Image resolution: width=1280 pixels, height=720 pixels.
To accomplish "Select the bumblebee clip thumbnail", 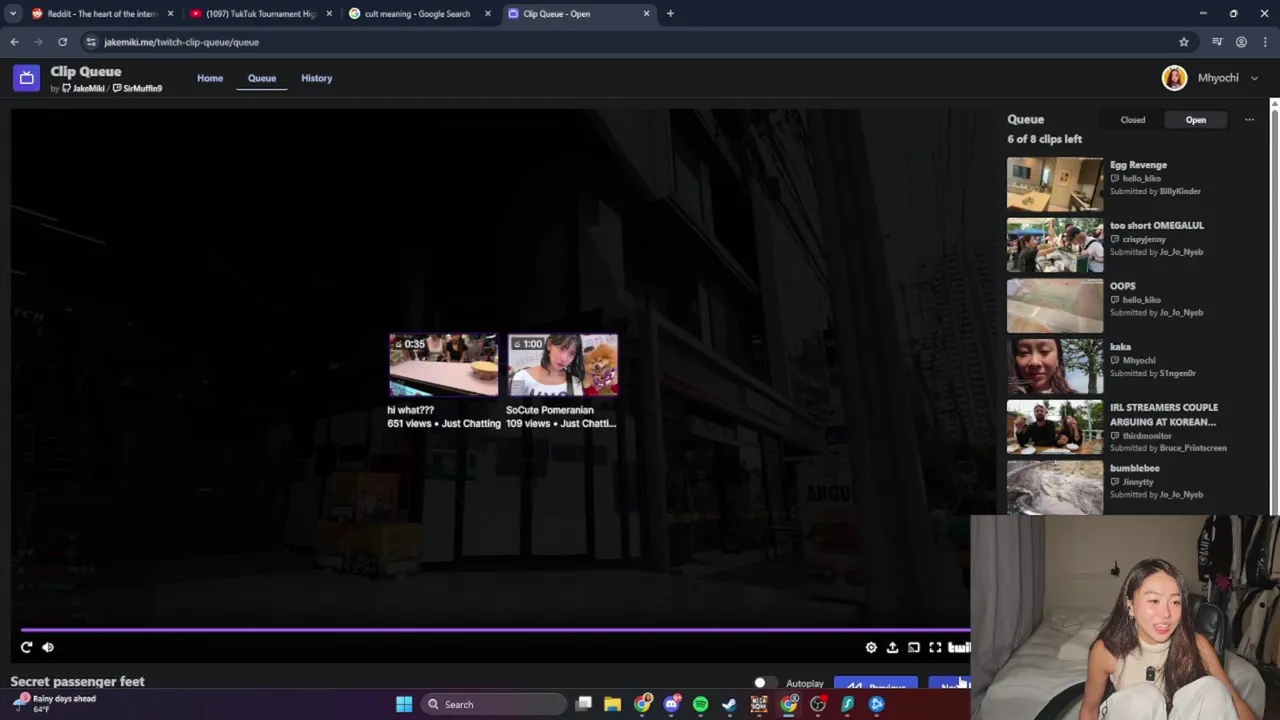I will pyautogui.click(x=1055, y=487).
